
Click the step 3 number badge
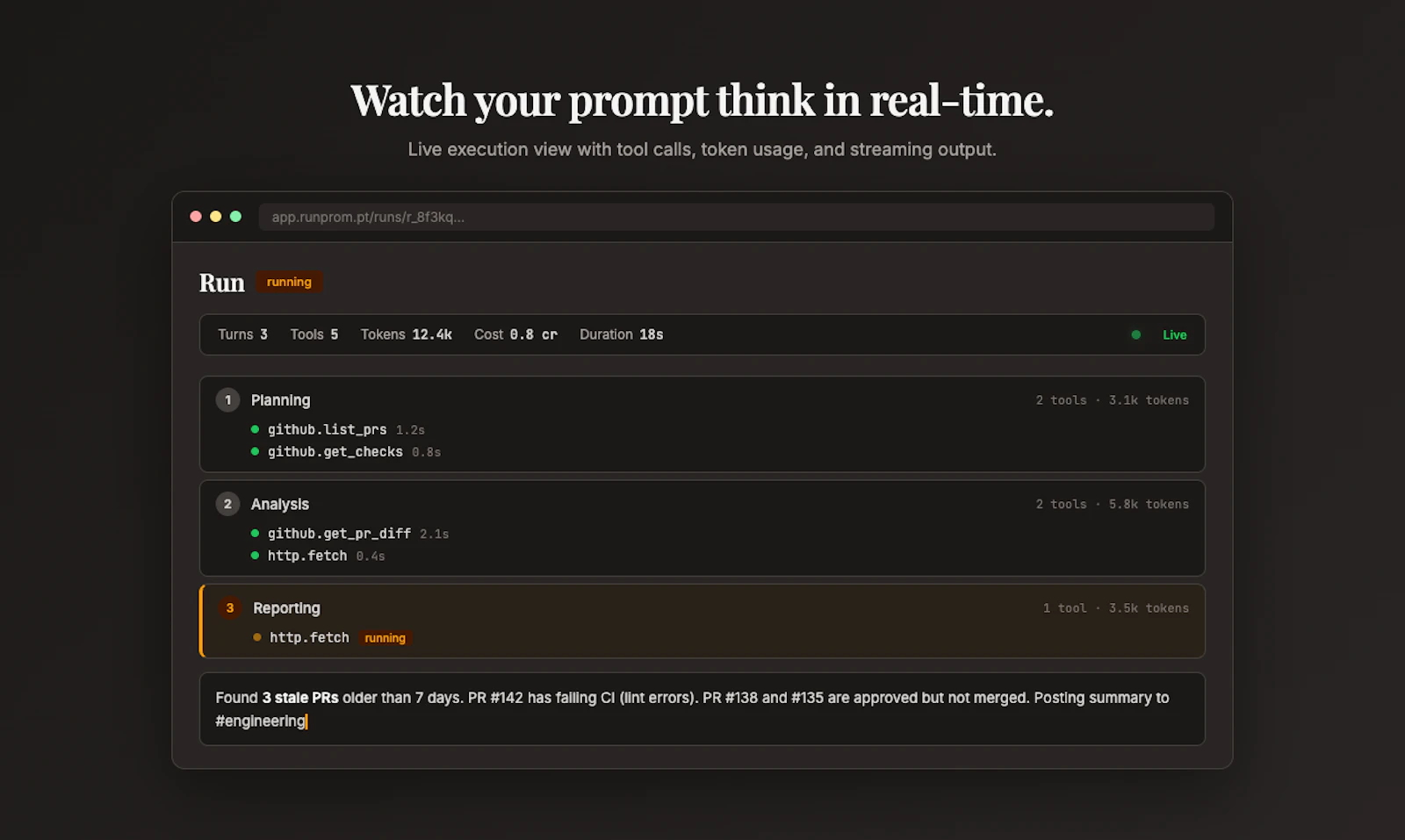(230, 607)
